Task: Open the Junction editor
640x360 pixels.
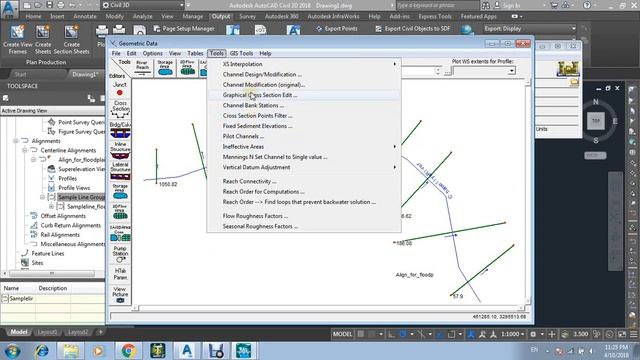Action: point(120,89)
